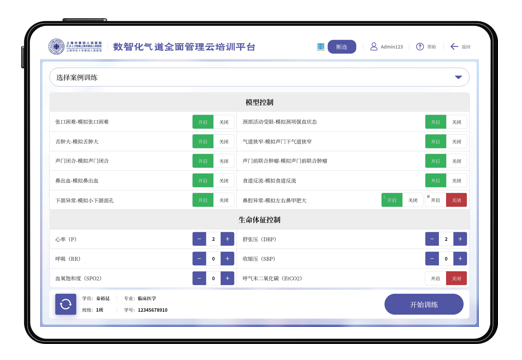This screenshot has height=360, width=522.
Task: Disable 气道狭窄 with 关闭
Action: pyautogui.click(x=456, y=142)
